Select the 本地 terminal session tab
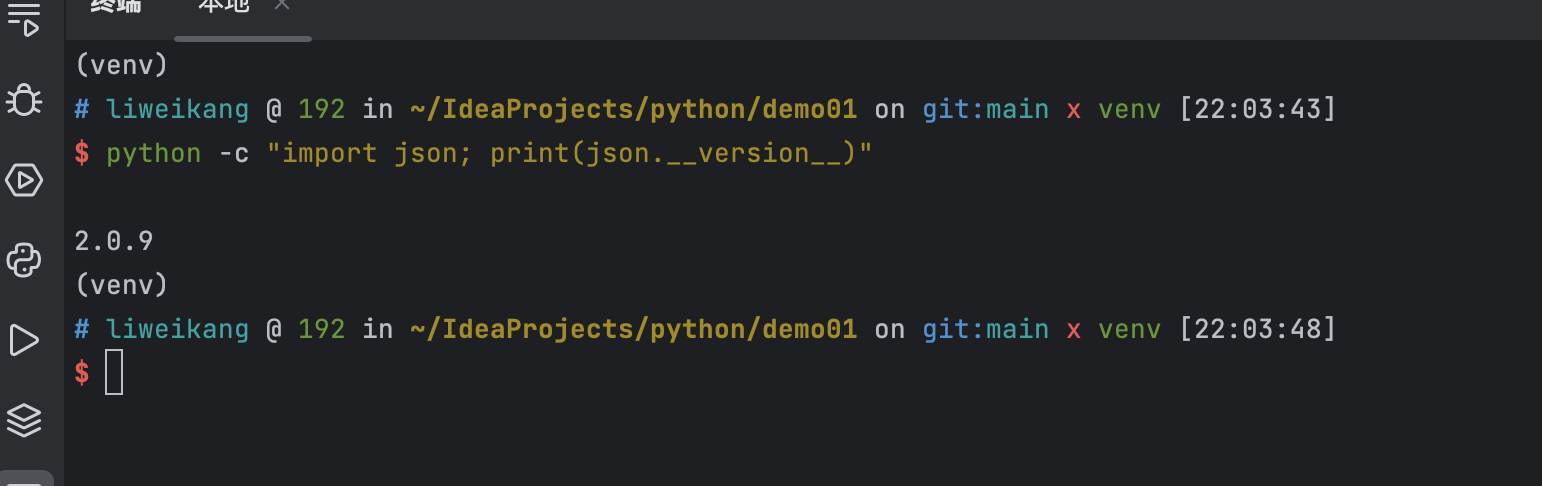1542x486 pixels. [224, 5]
